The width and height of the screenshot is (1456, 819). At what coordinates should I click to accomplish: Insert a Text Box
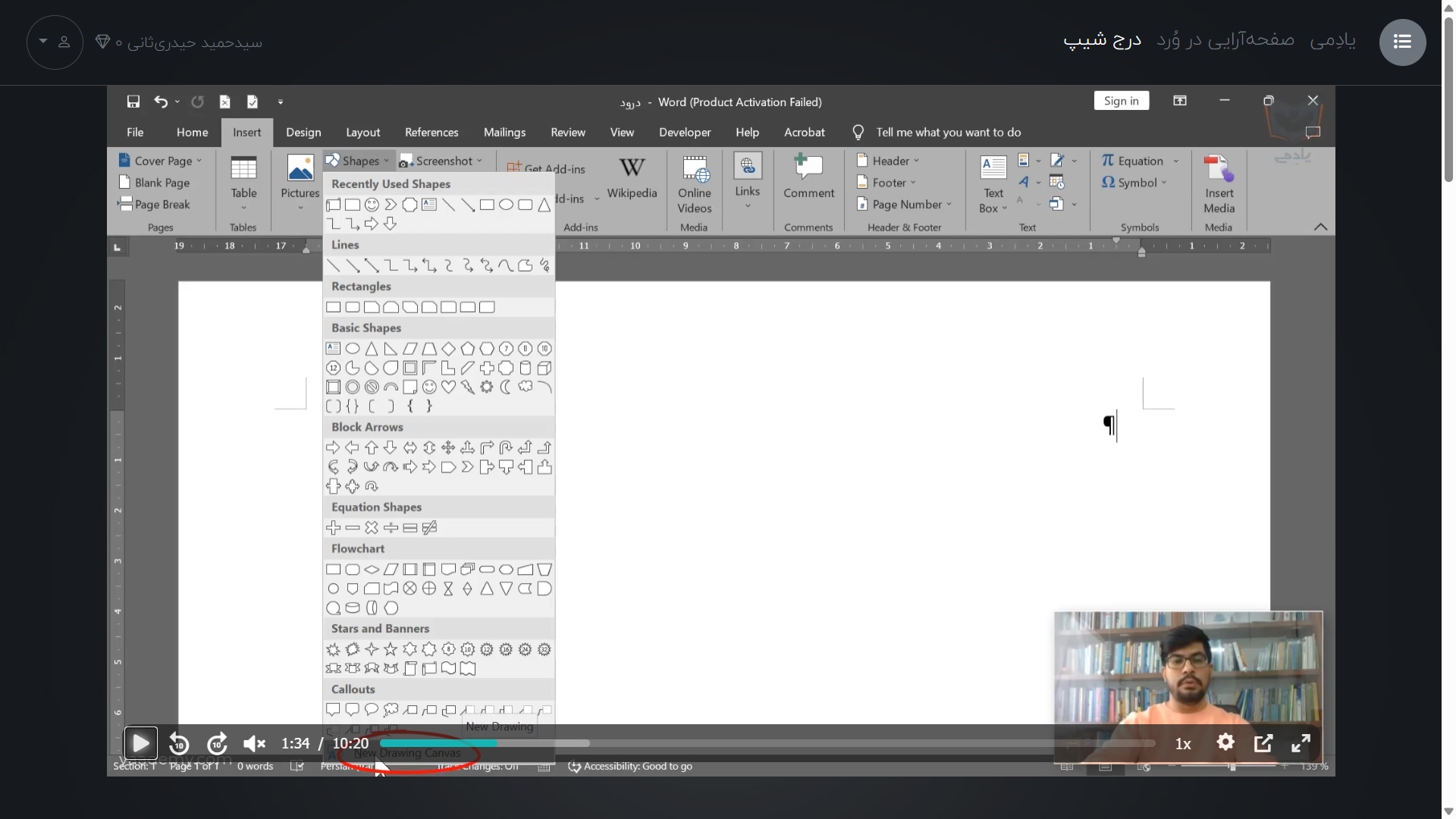[993, 182]
